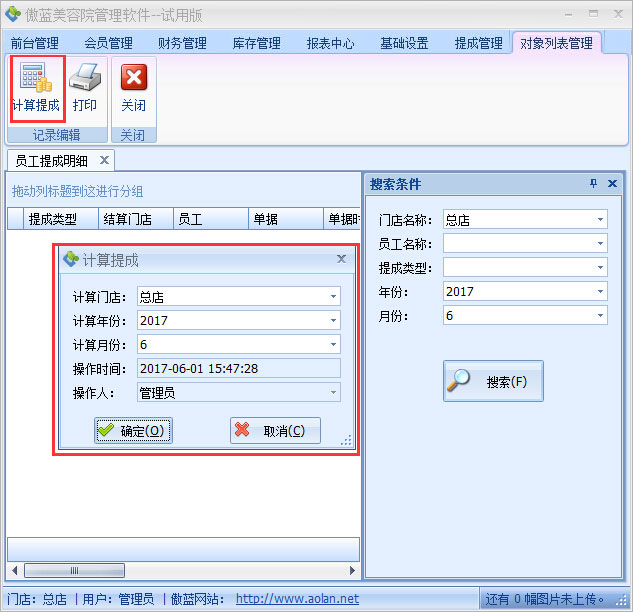Close the 员工提成明细 tab
This screenshot has height=612, width=633.
[x=104, y=160]
